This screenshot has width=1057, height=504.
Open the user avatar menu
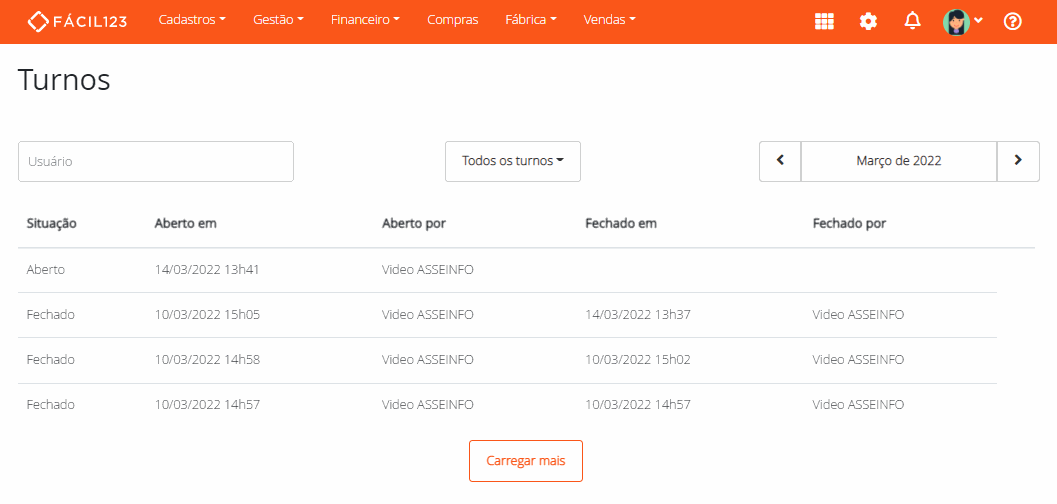(x=963, y=22)
